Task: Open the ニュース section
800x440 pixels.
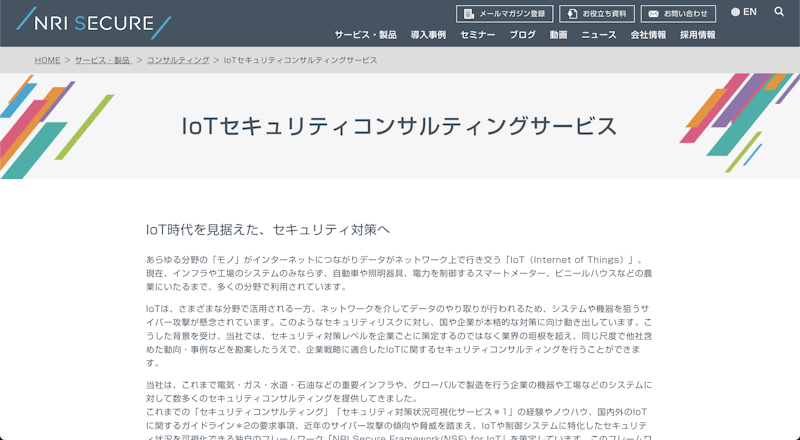Action: point(599,35)
